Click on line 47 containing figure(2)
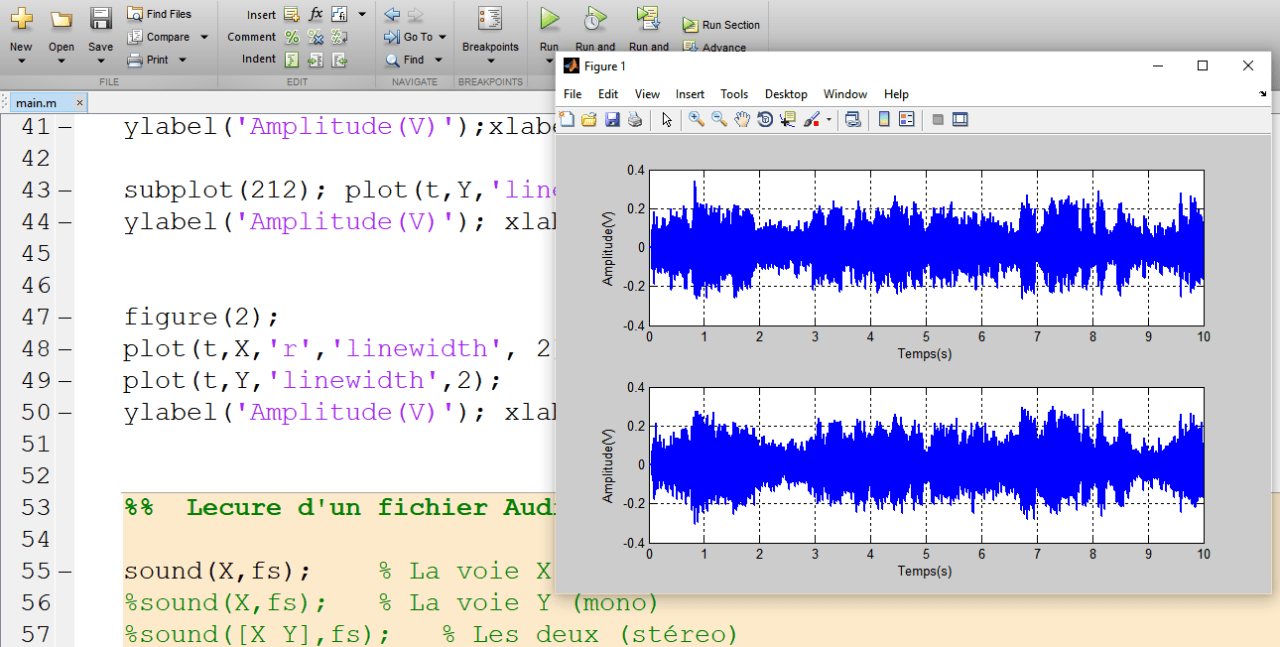Image resolution: width=1280 pixels, height=647 pixels. (x=200, y=317)
